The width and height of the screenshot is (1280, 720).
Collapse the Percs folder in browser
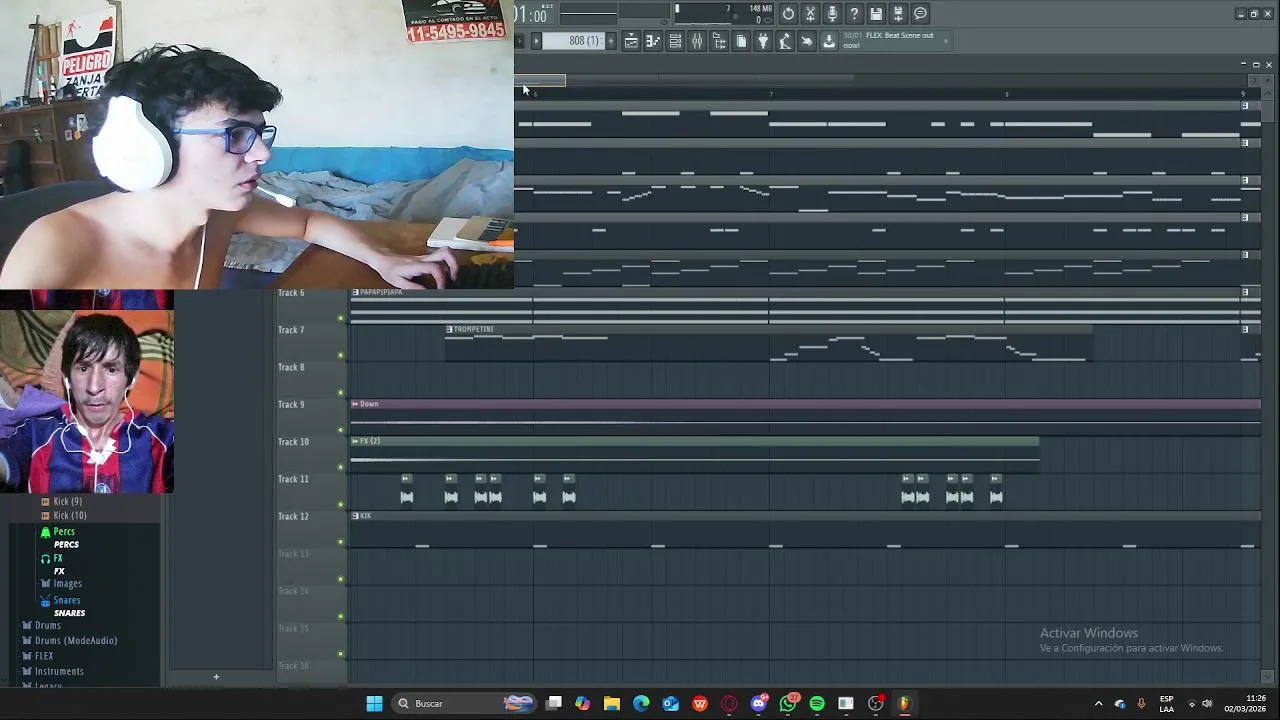tap(64, 531)
